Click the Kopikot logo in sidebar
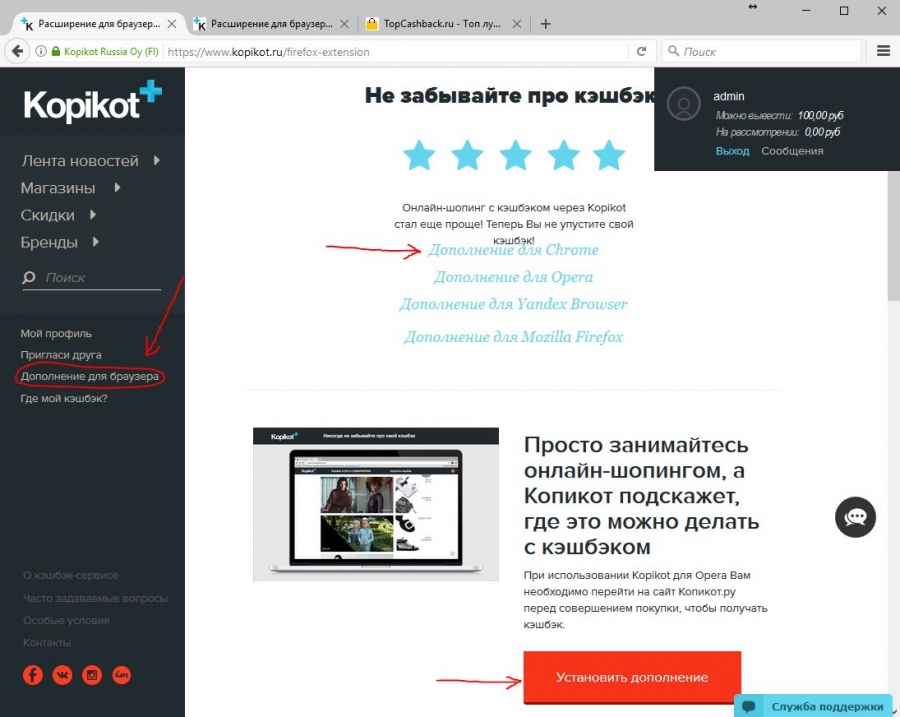Image resolution: width=900 pixels, height=717 pixels. [92, 102]
